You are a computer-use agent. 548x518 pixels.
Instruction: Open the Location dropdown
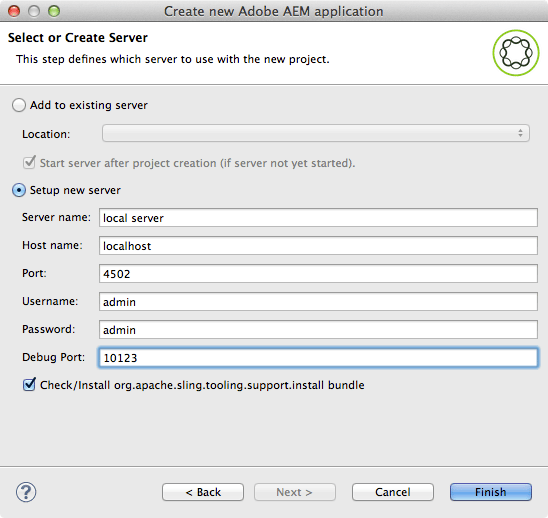tap(316, 133)
